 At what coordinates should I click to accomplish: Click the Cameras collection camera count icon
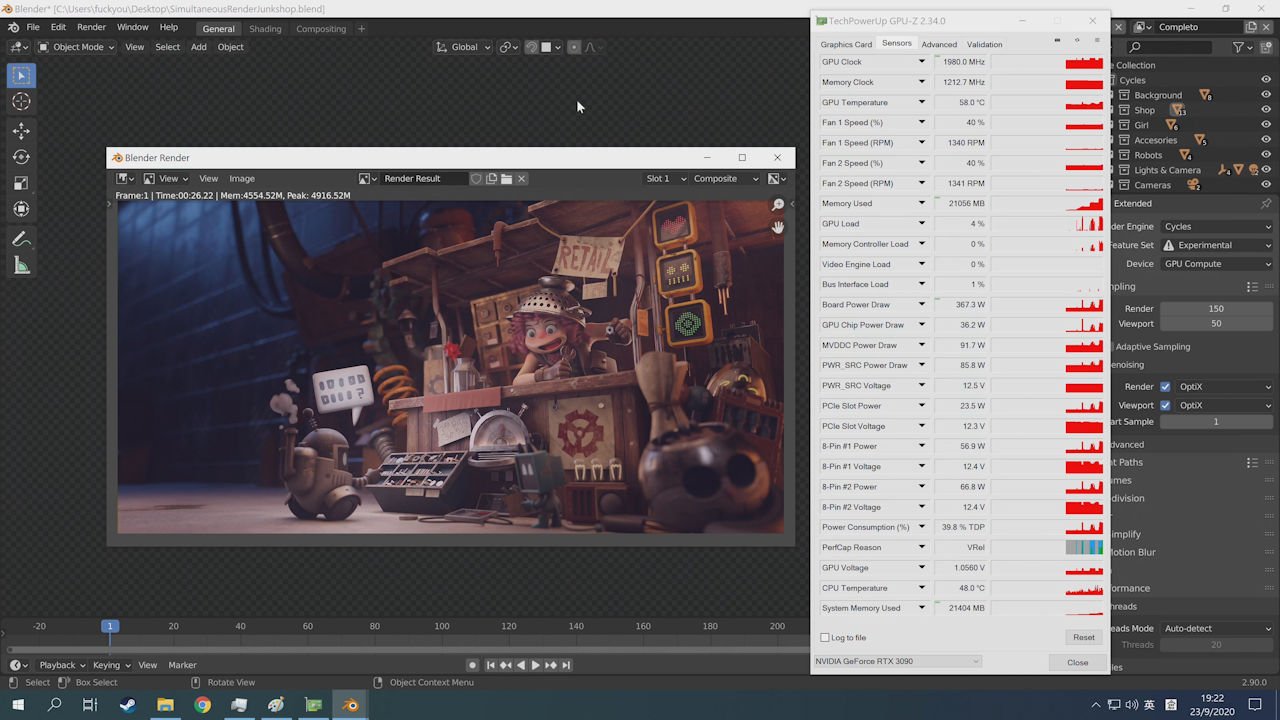(x=1194, y=185)
